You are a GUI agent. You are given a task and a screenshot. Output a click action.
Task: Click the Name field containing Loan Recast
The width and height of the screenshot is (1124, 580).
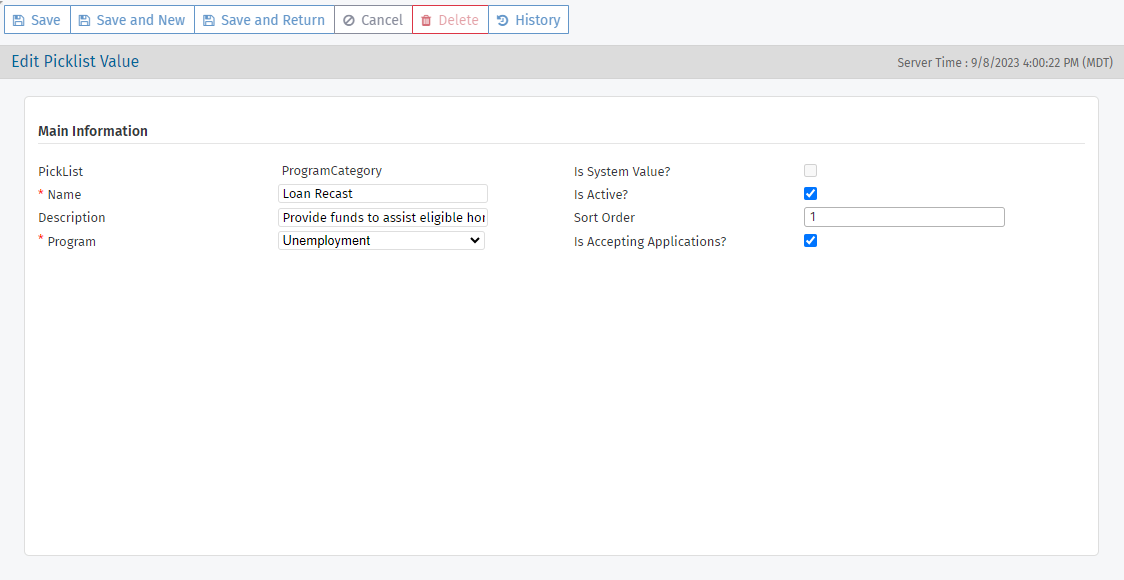tap(382, 193)
